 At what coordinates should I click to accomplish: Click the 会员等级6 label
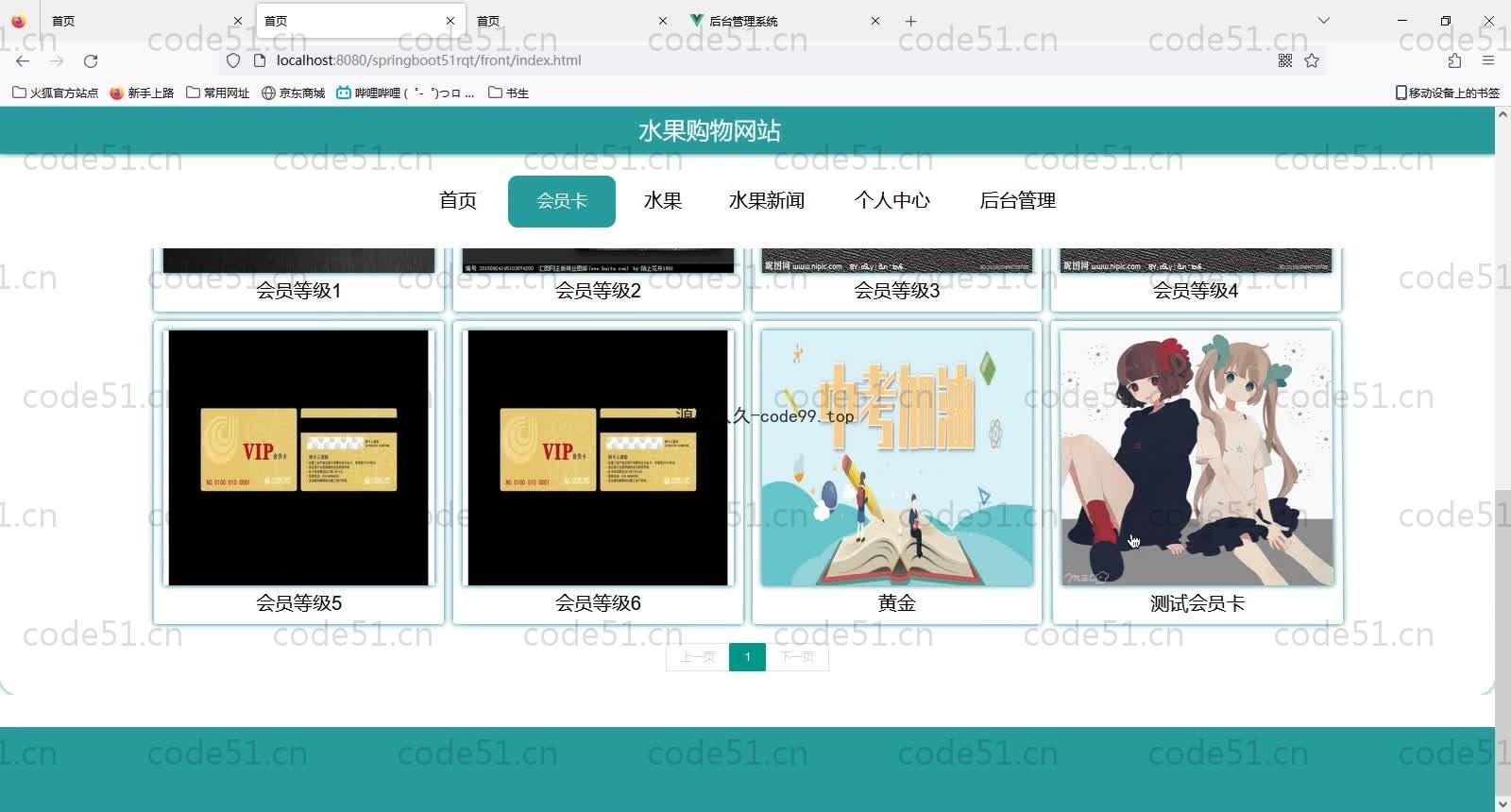pyautogui.click(x=598, y=603)
